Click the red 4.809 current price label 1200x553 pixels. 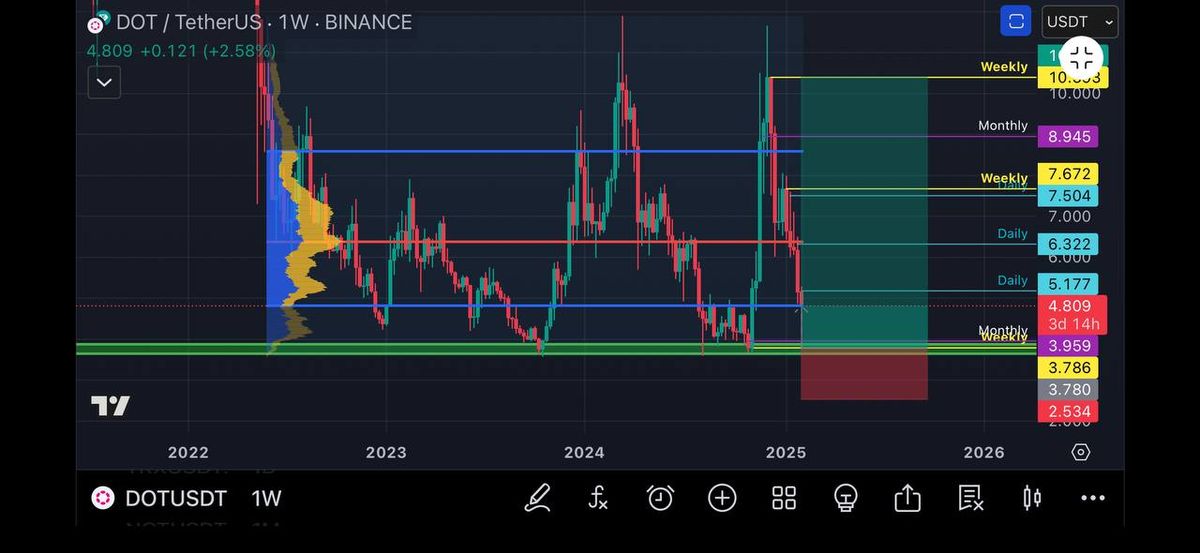click(x=1068, y=306)
